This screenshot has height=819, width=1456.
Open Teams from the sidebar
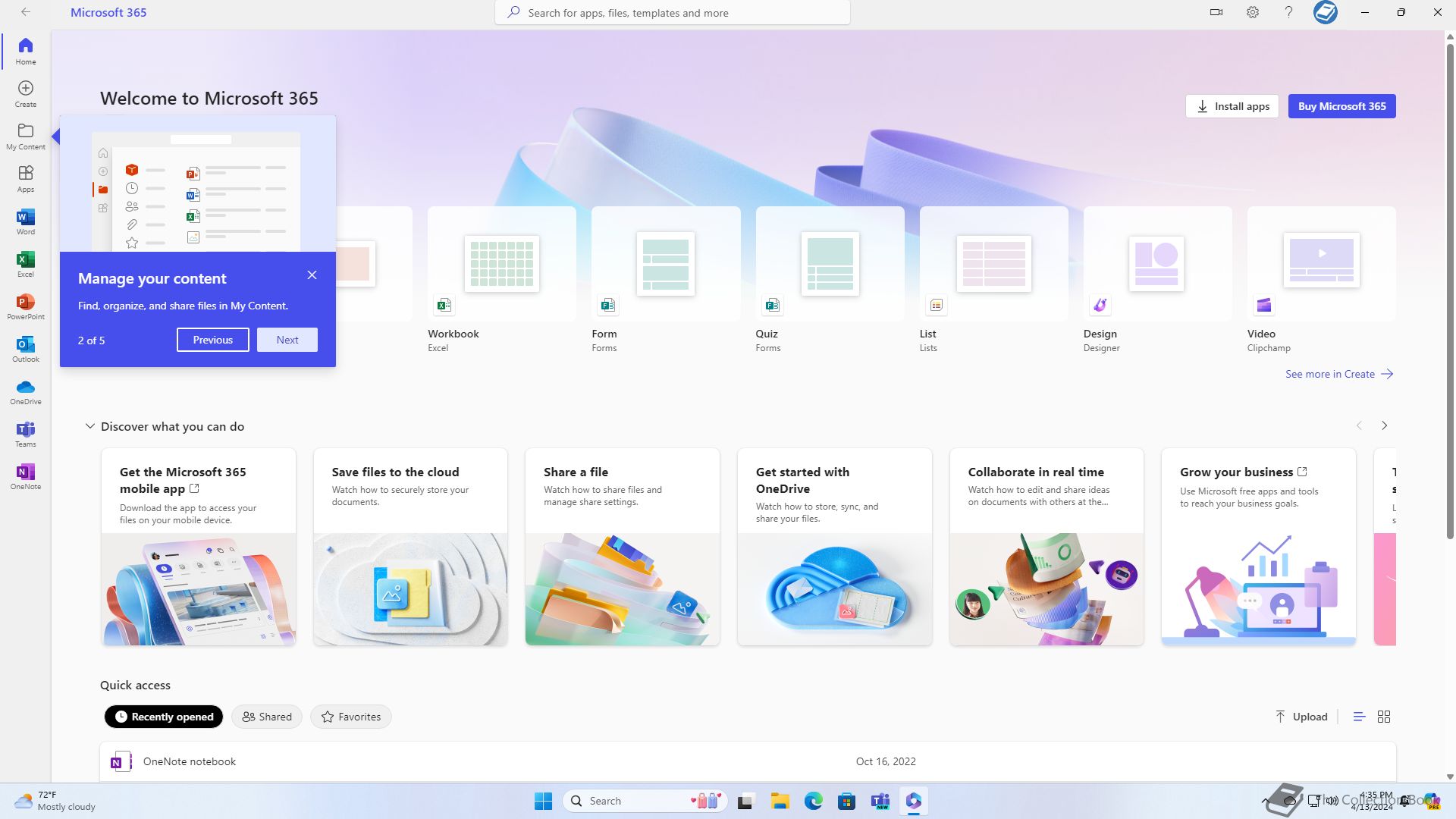[25, 433]
